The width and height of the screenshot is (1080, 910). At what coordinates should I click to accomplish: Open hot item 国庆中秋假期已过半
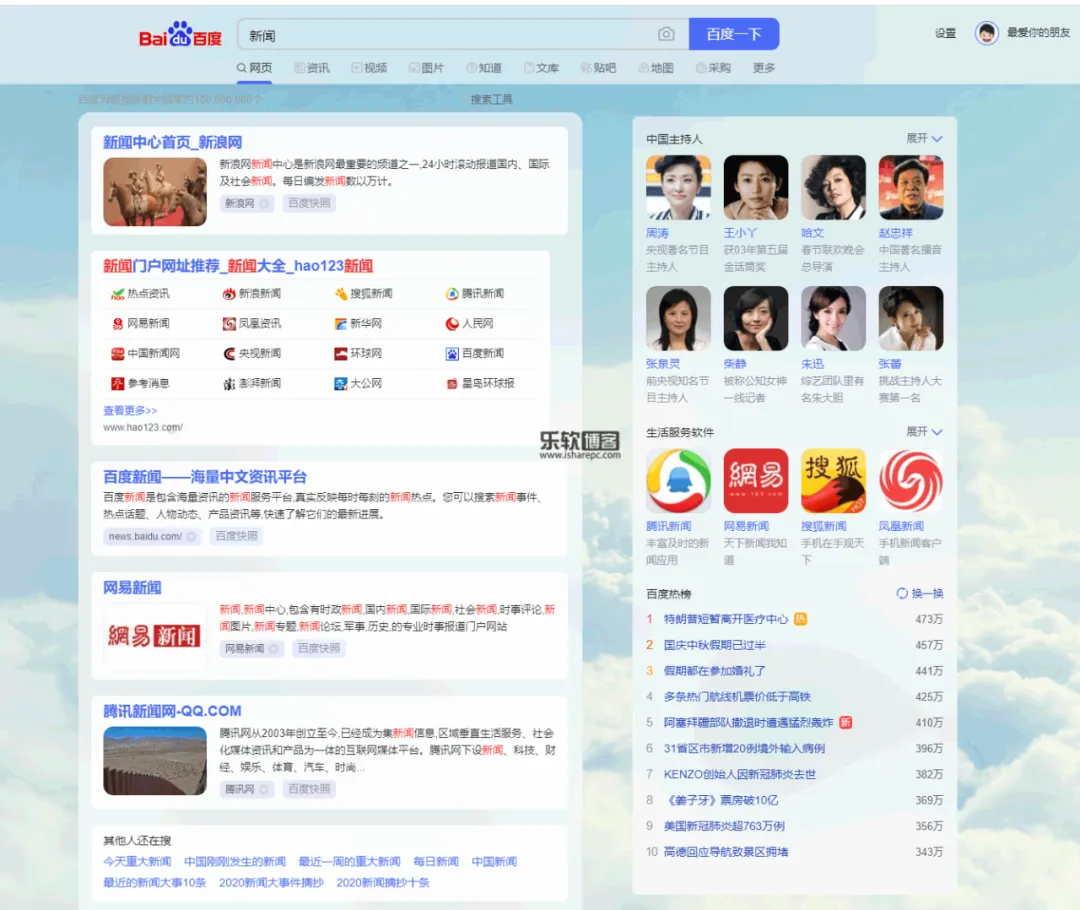[x=714, y=645]
